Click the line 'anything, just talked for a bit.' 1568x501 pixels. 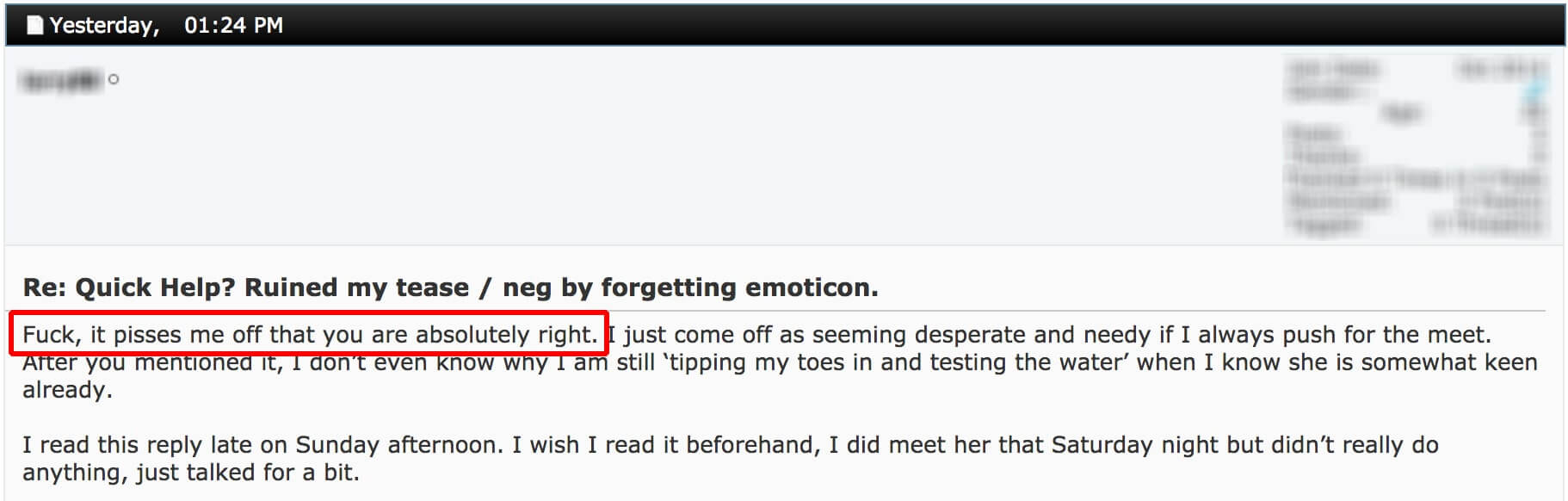pyautogui.click(x=191, y=473)
